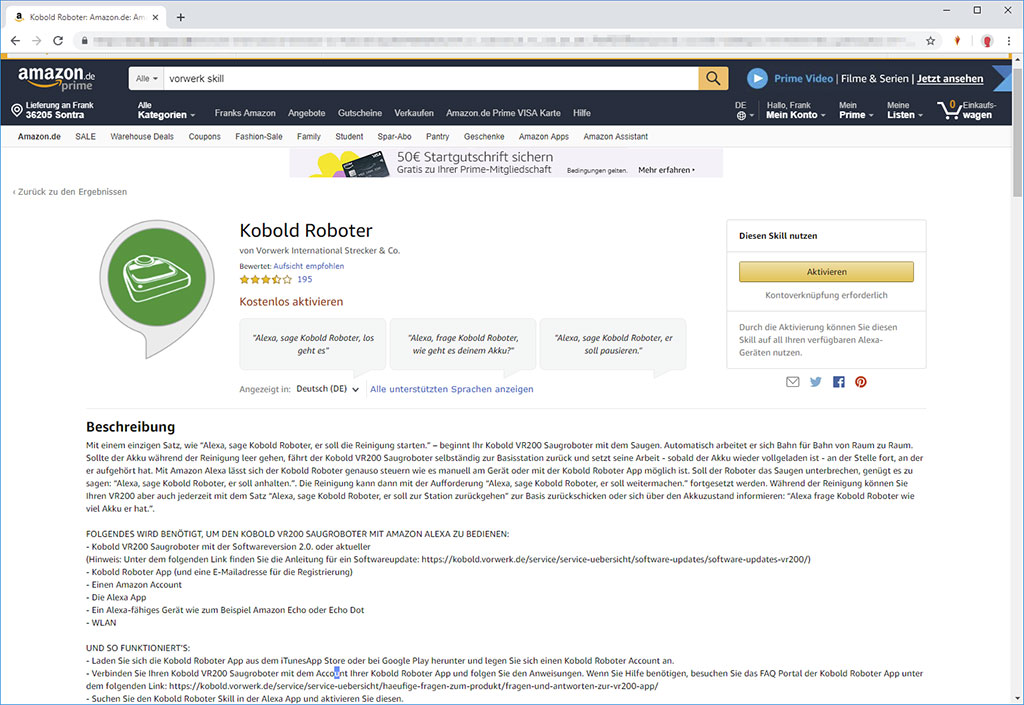
Task: Click the Prime Video play icon
Action: tap(757, 78)
